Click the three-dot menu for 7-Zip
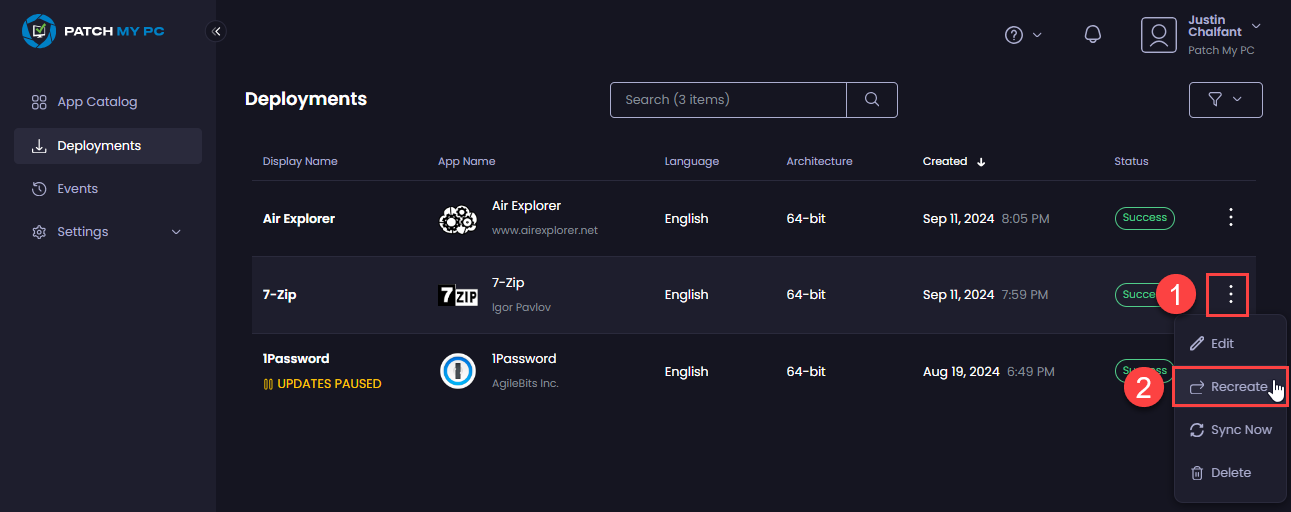 tap(1231, 294)
